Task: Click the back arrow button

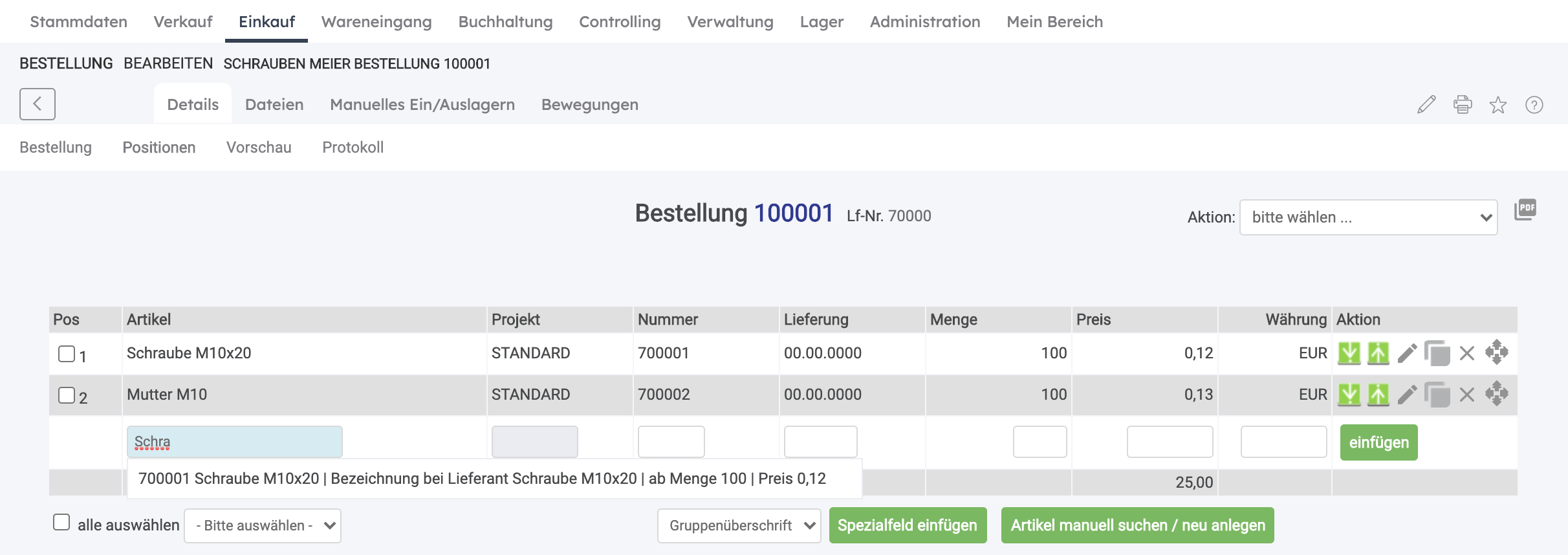Action: coord(37,104)
